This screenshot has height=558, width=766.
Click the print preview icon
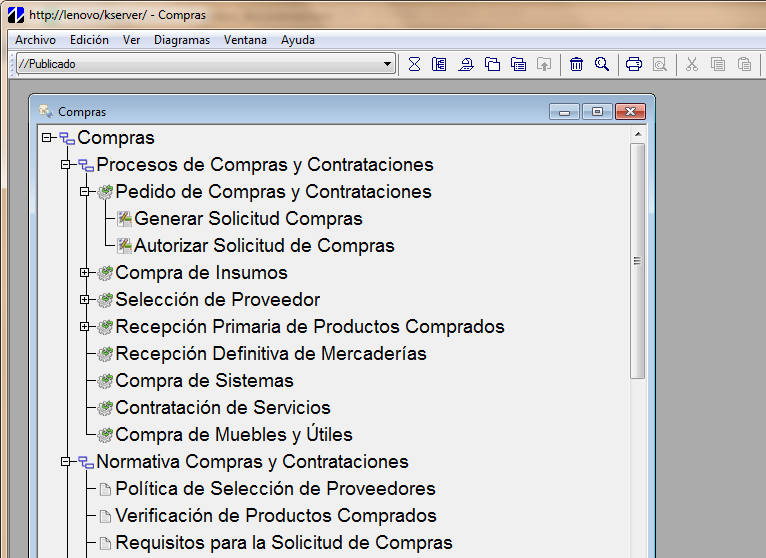point(660,64)
